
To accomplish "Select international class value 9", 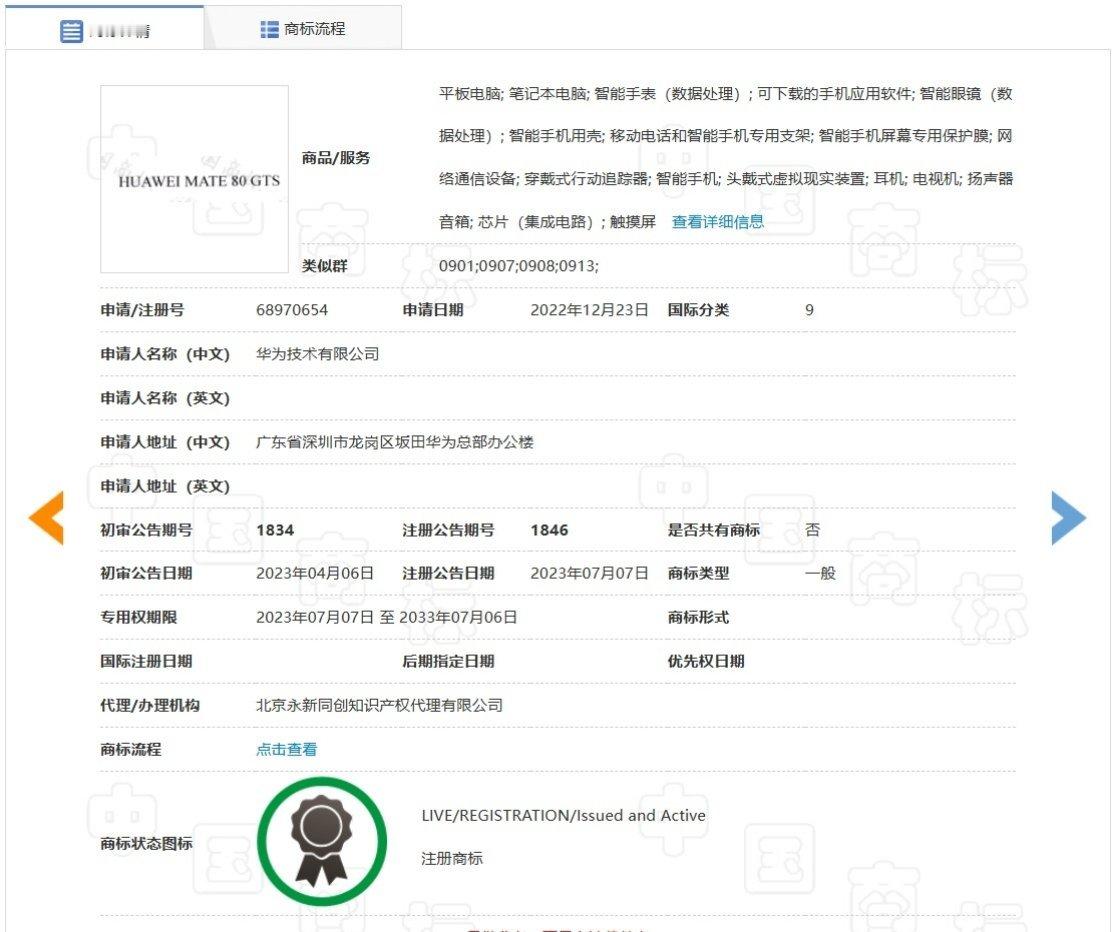I will pos(809,310).
